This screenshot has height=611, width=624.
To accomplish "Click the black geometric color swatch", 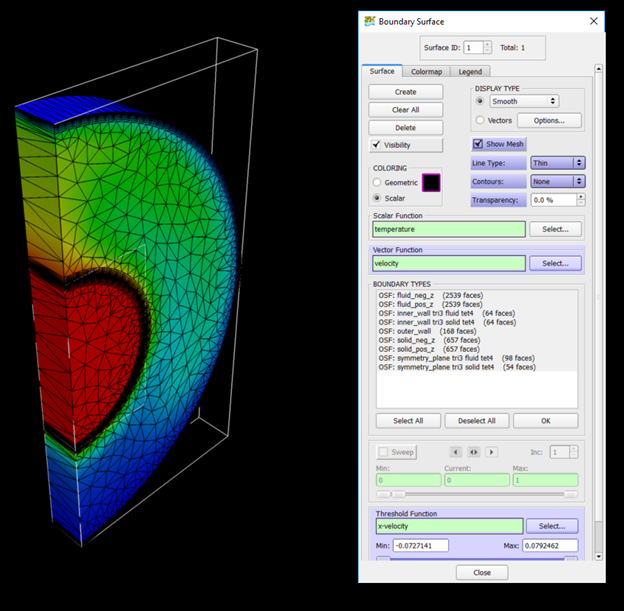I will click(x=432, y=183).
